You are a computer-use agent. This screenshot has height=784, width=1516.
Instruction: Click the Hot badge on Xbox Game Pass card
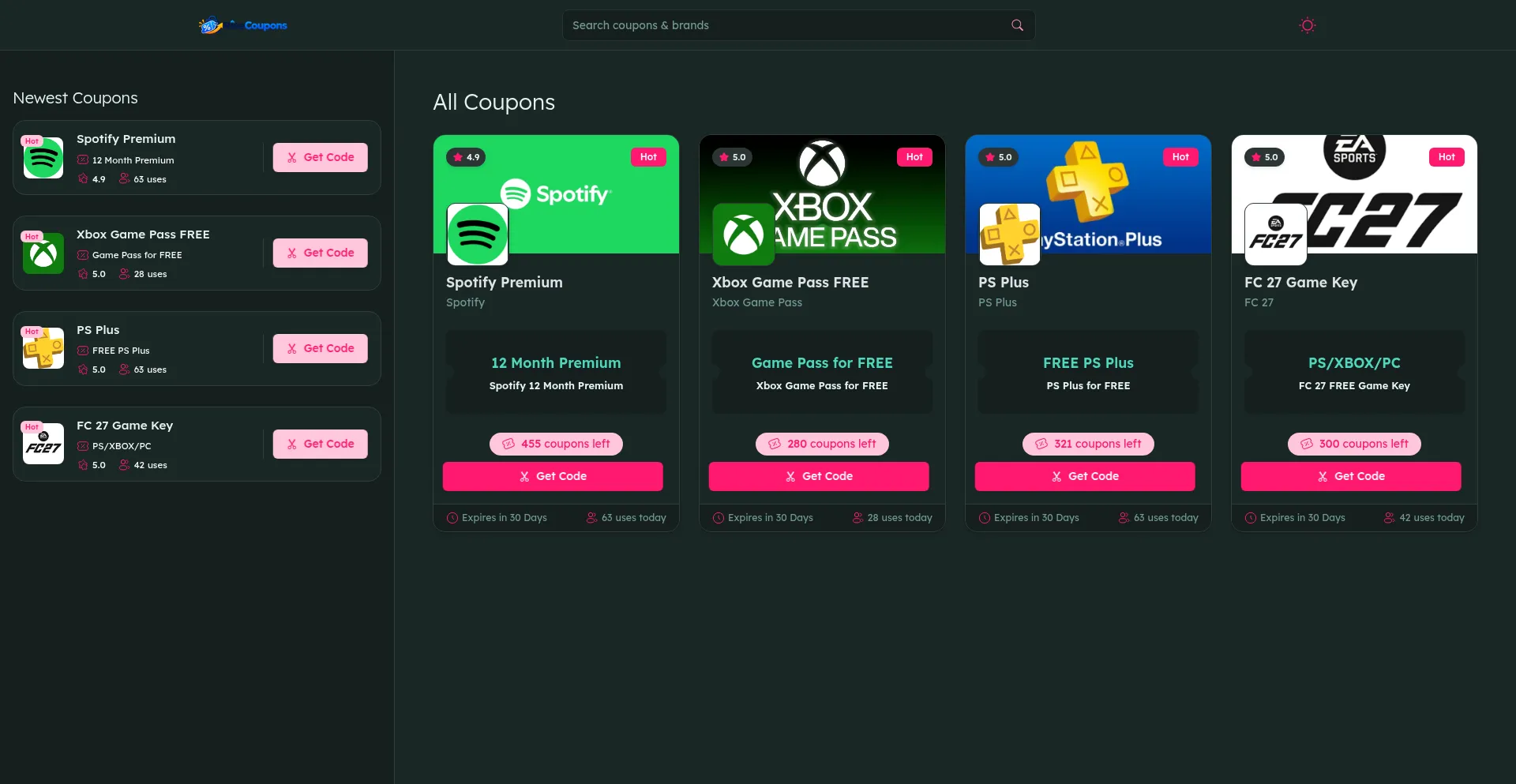914,157
